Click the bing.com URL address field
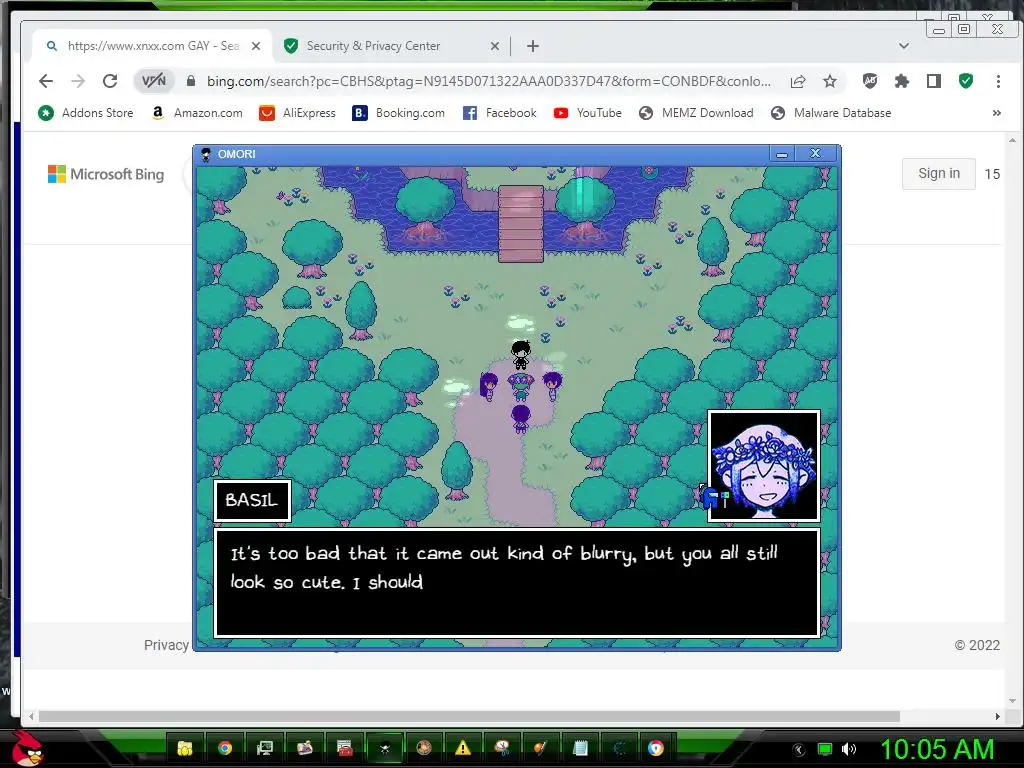Viewport: 1024px width, 768px height. [488, 81]
